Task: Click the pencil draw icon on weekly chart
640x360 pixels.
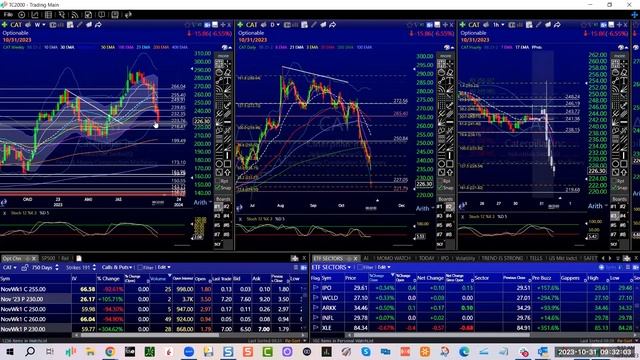Action: (x=80, y=25)
